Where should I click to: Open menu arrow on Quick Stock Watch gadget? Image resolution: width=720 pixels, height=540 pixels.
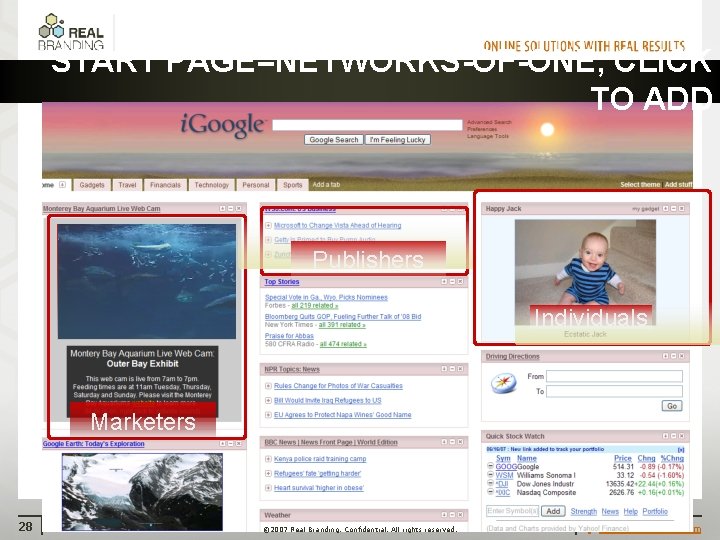point(665,436)
